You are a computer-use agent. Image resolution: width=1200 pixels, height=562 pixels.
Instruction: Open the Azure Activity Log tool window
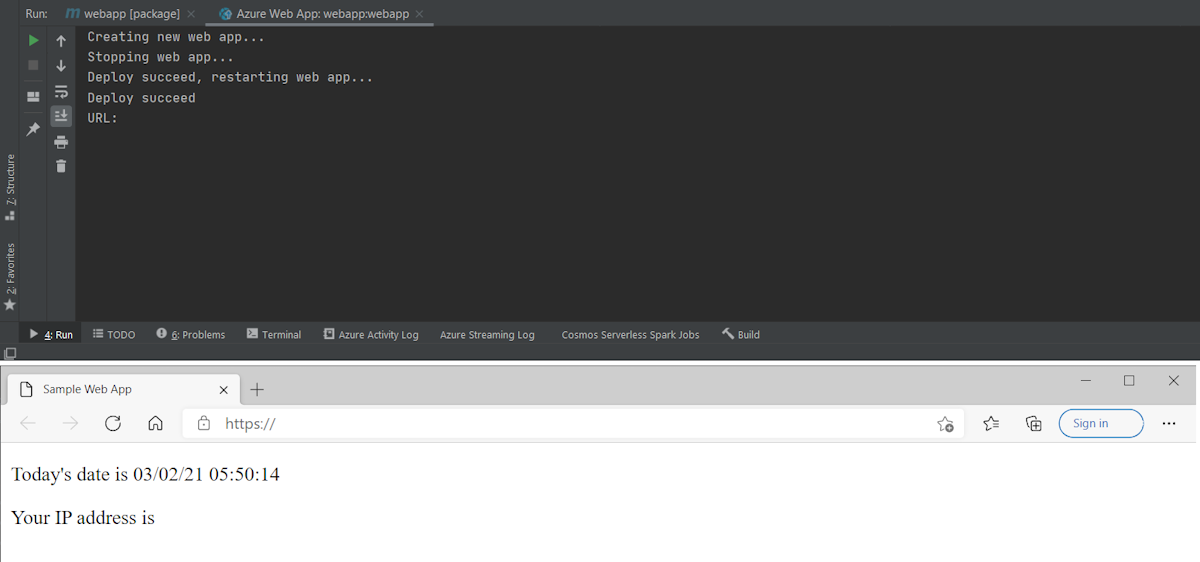pos(371,334)
